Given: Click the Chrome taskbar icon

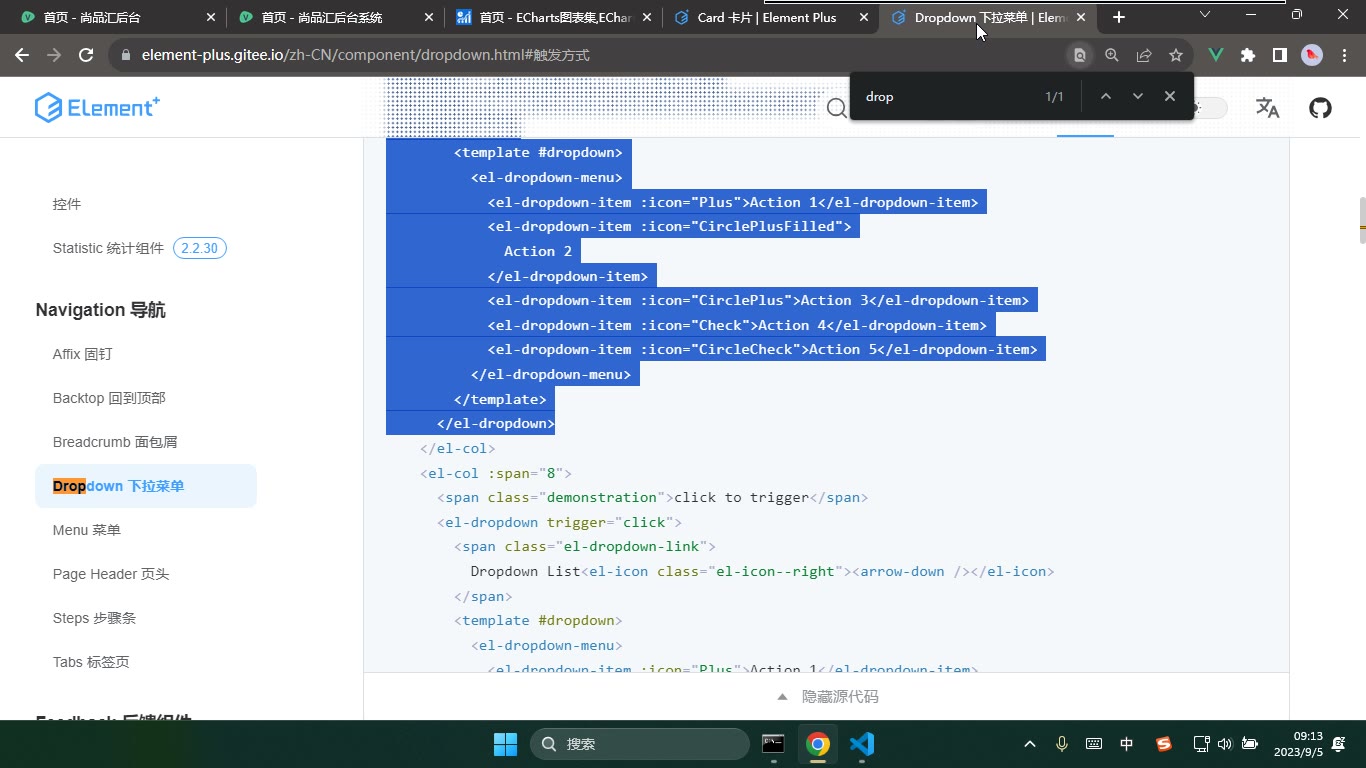Looking at the screenshot, I should [818, 744].
